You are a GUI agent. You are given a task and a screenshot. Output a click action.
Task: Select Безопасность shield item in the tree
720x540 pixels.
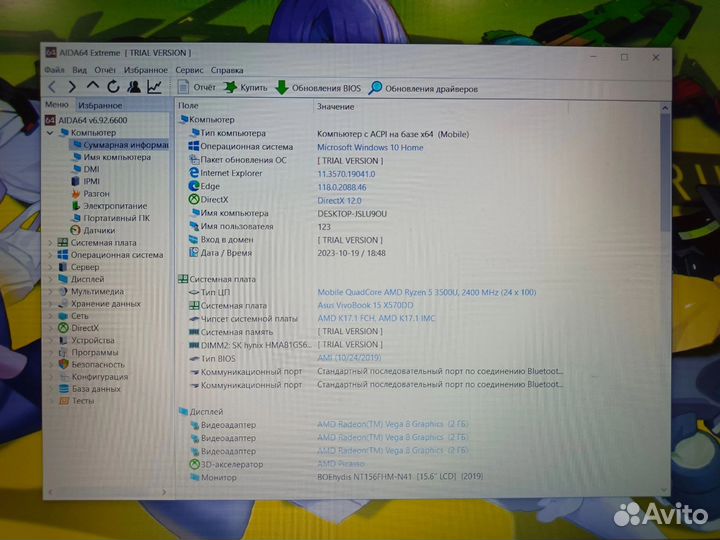tap(91, 365)
